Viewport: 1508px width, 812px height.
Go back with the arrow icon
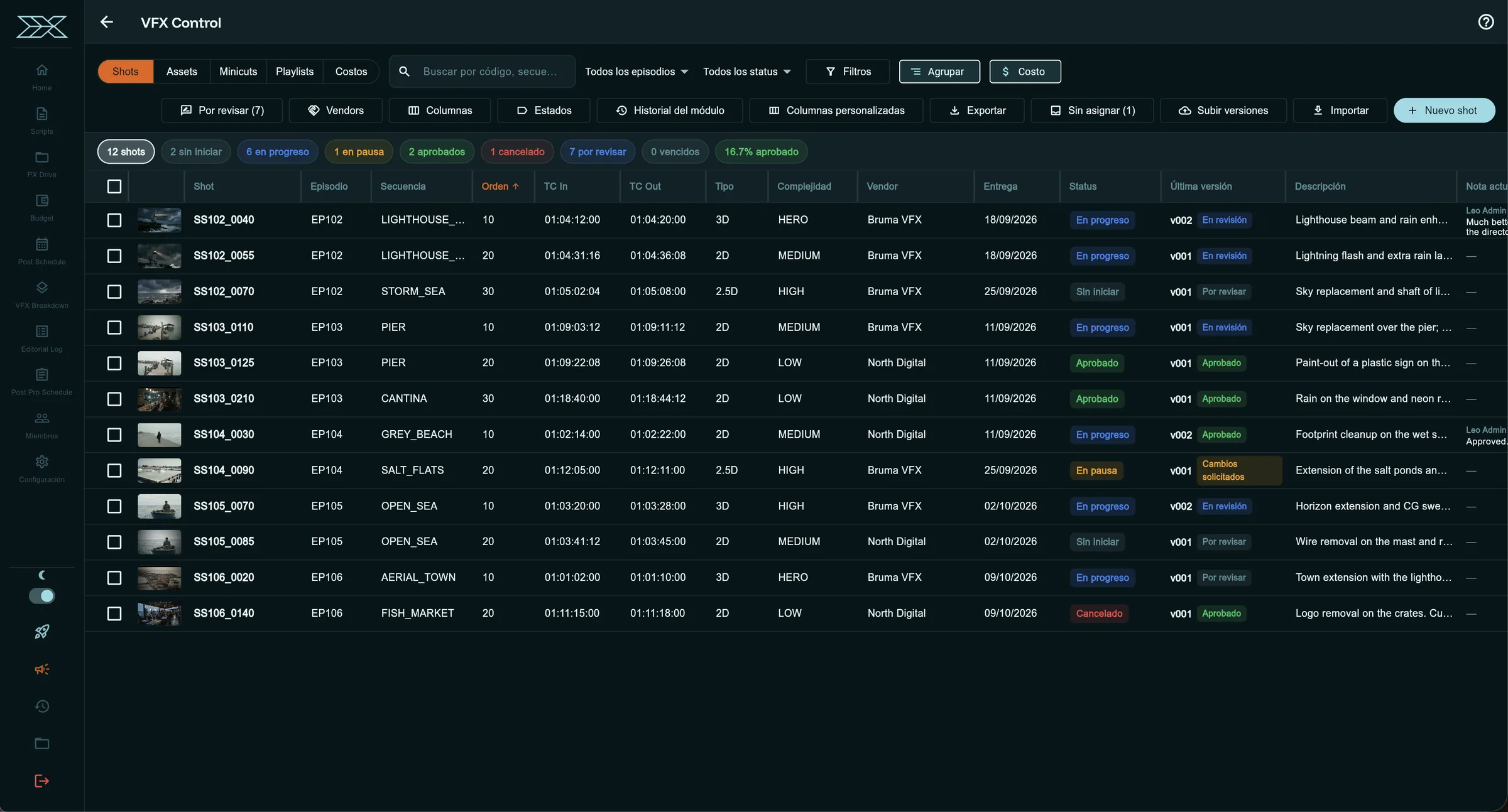click(107, 22)
